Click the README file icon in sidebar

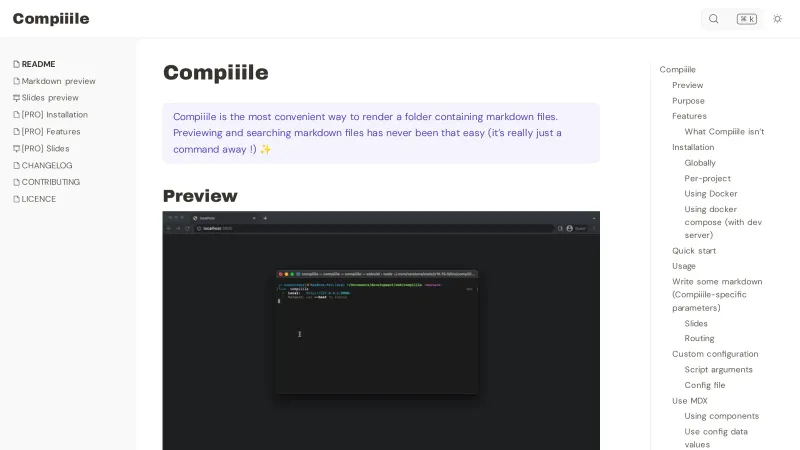(x=16, y=64)
